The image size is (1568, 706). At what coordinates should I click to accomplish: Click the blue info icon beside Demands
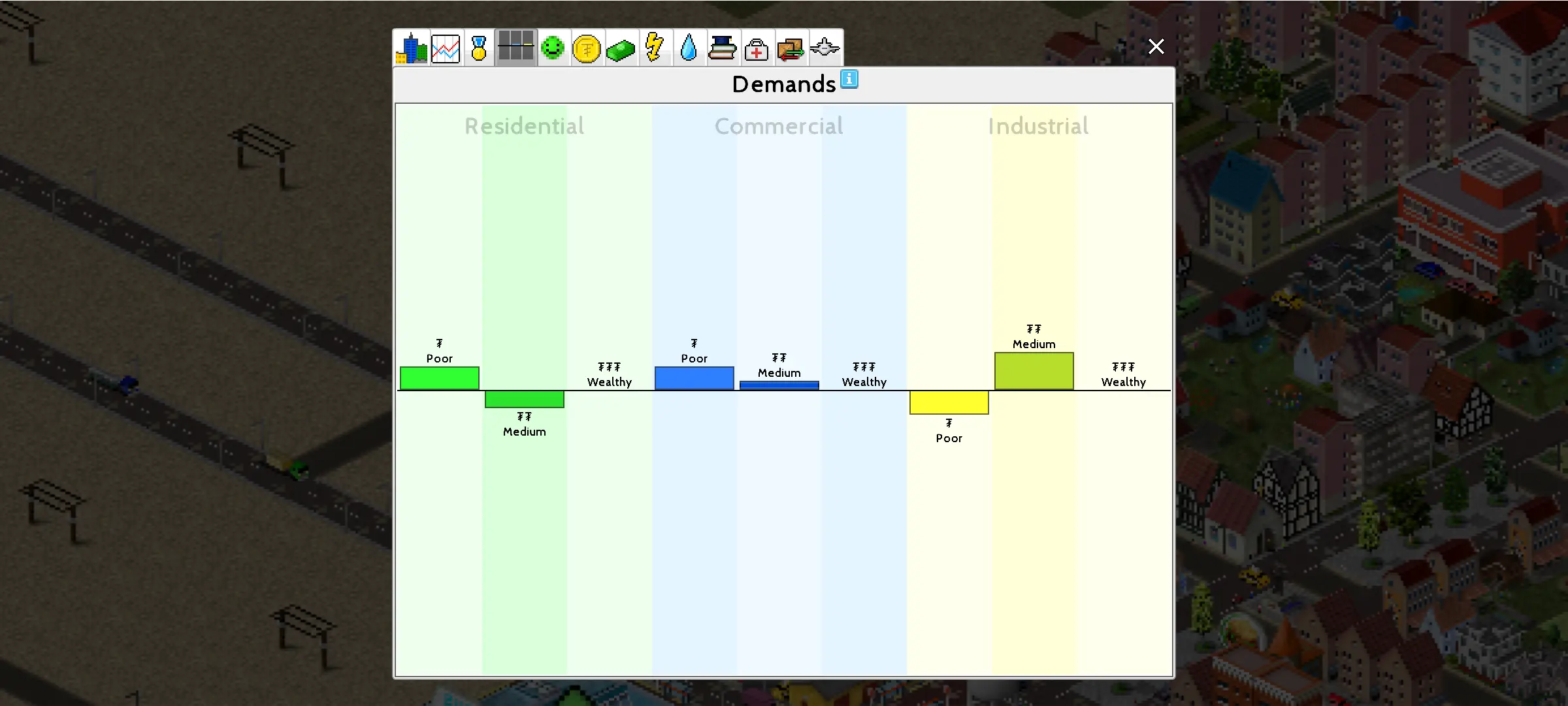[x=849, y=79]
